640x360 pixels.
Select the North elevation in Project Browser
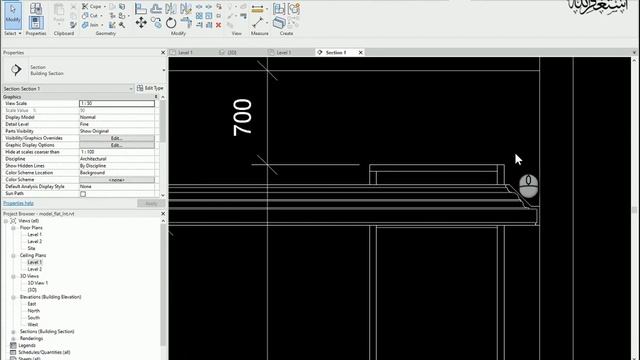tap(33, 311)
